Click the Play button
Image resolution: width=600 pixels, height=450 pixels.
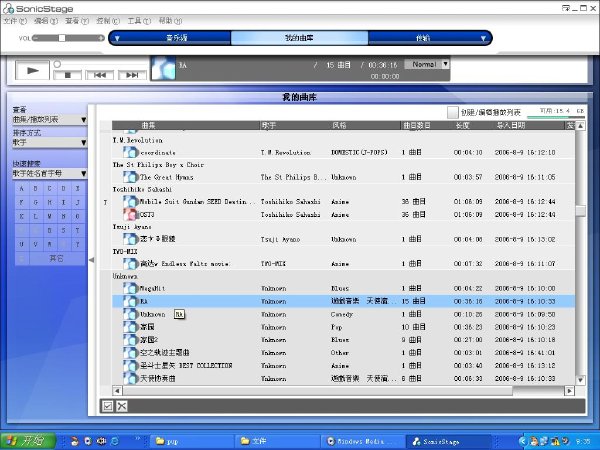(33, 70)
